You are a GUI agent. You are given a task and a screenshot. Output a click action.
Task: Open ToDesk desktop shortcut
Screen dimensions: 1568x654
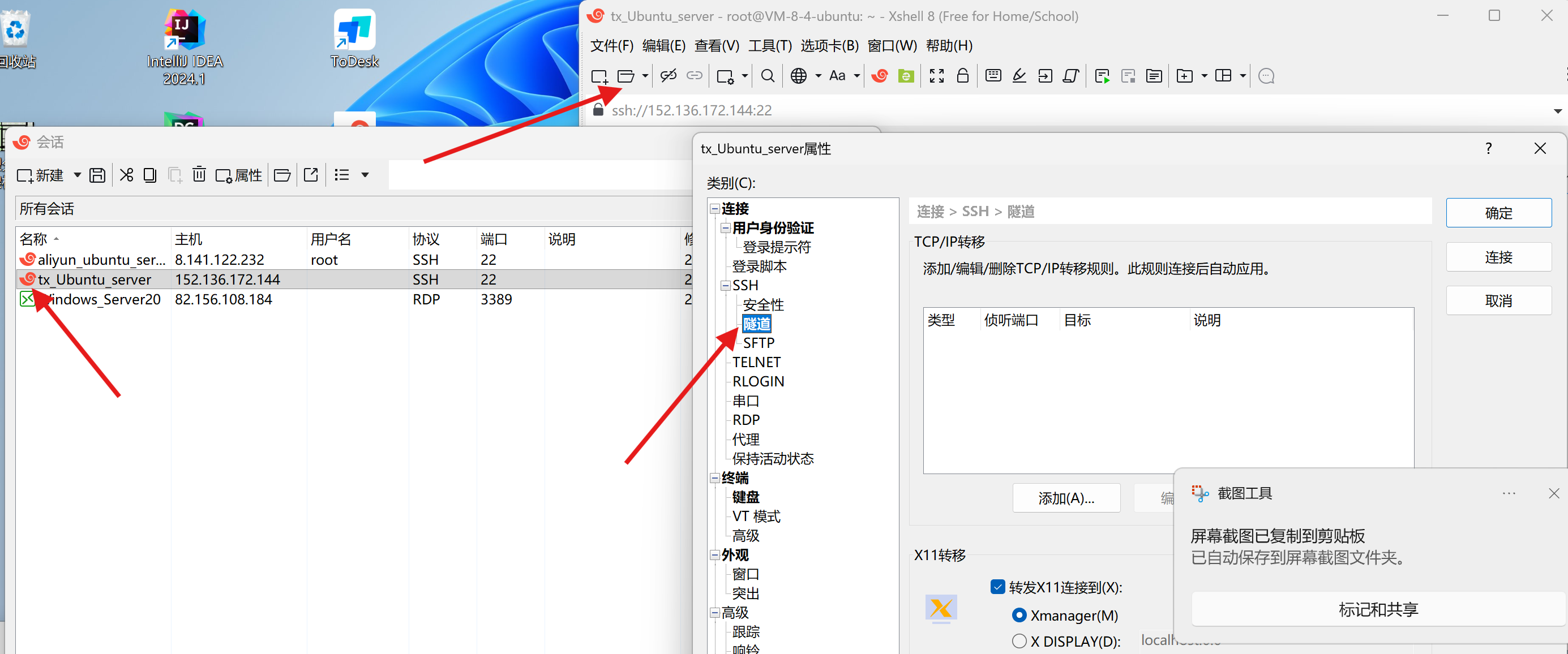tap(354, 38)
